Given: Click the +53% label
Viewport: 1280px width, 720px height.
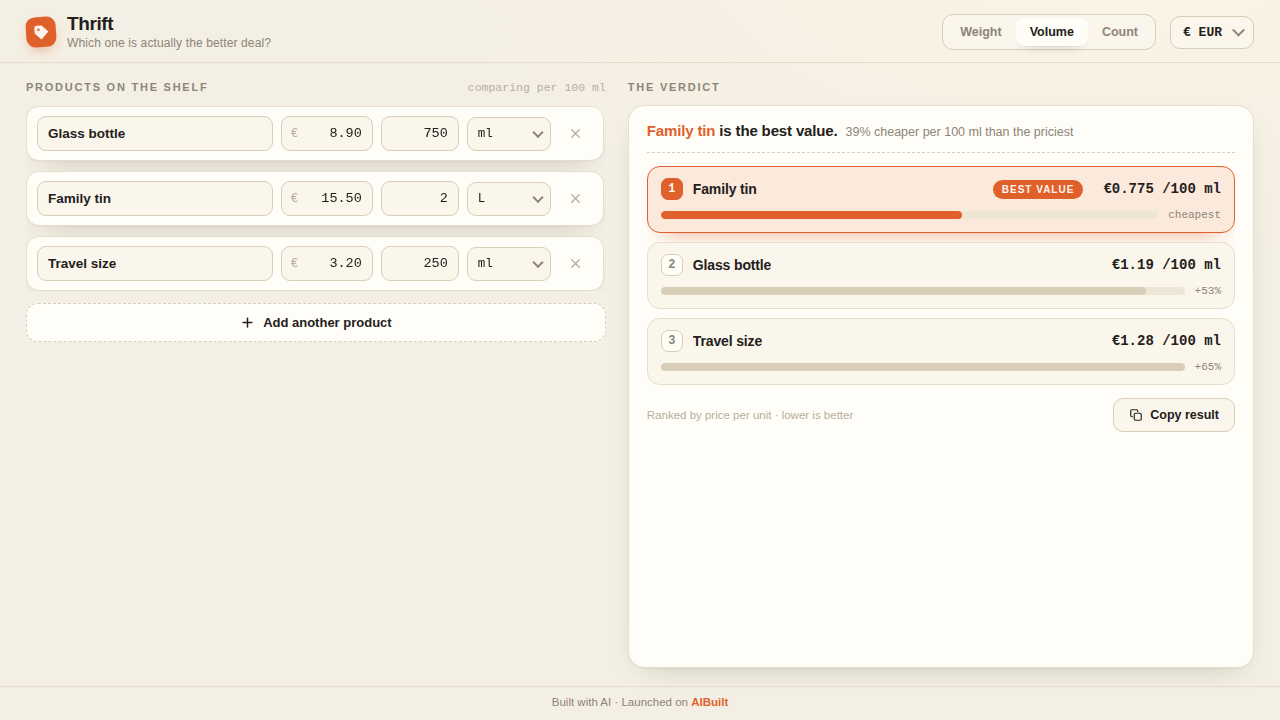Looking at the screenshot, I should tap(1207, 291).
